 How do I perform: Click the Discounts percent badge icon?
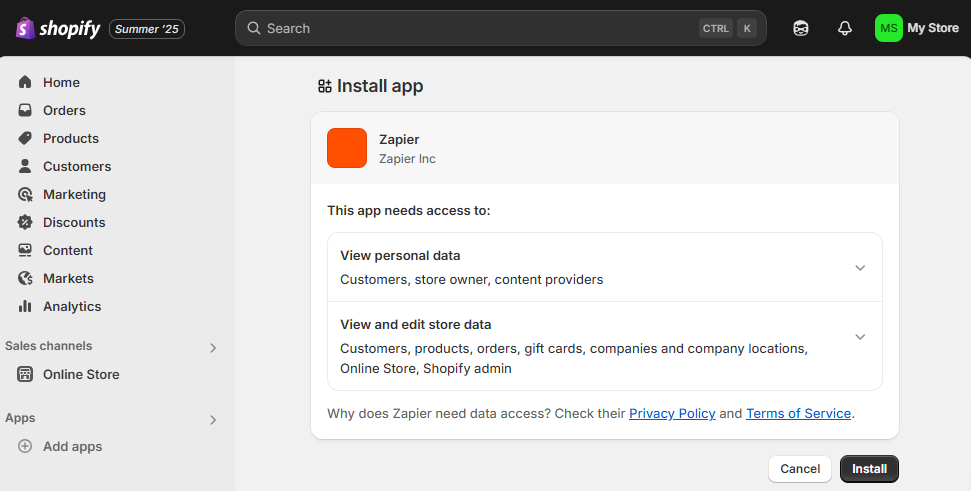[25, 222]
